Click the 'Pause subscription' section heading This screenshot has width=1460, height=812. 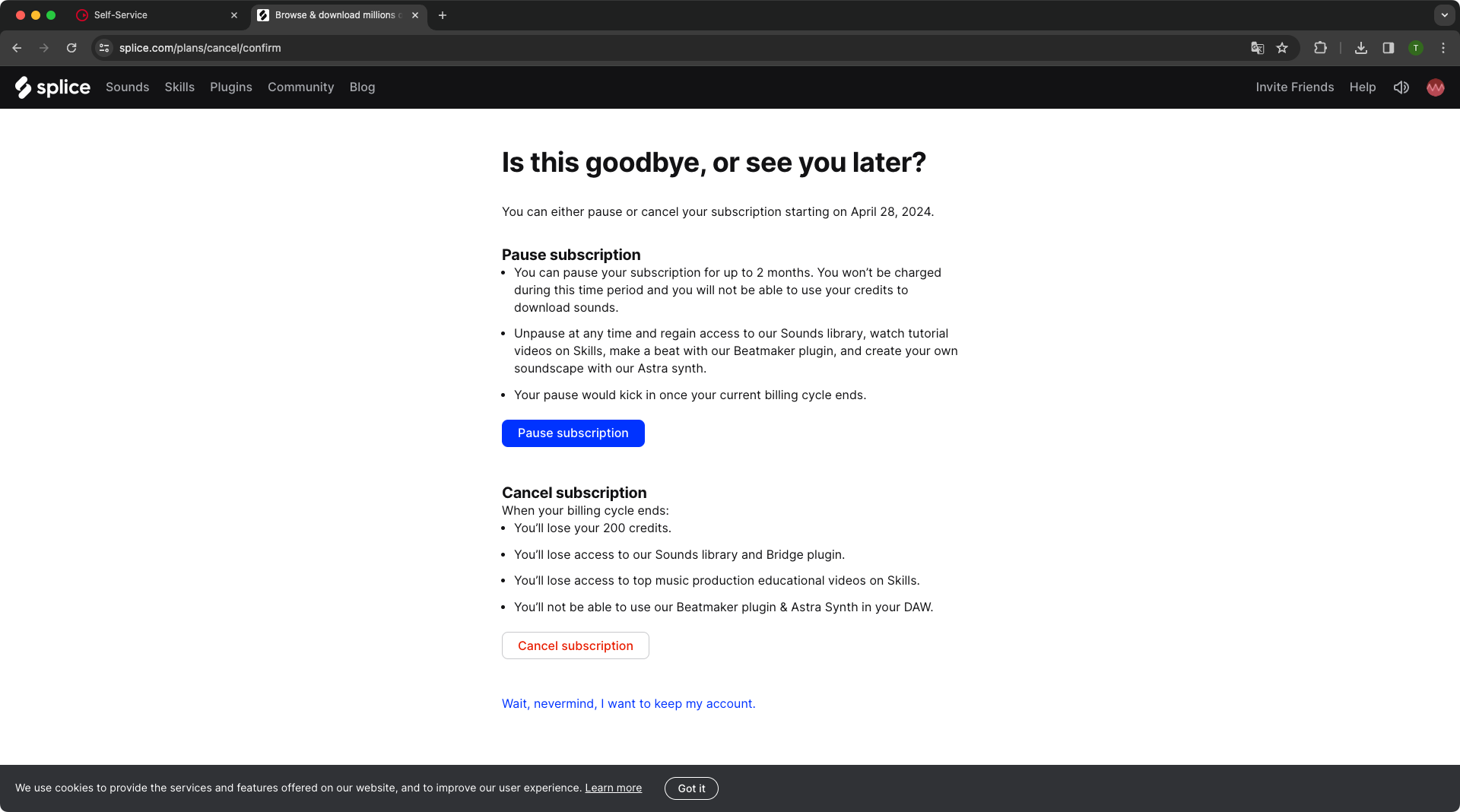point(571,255)
